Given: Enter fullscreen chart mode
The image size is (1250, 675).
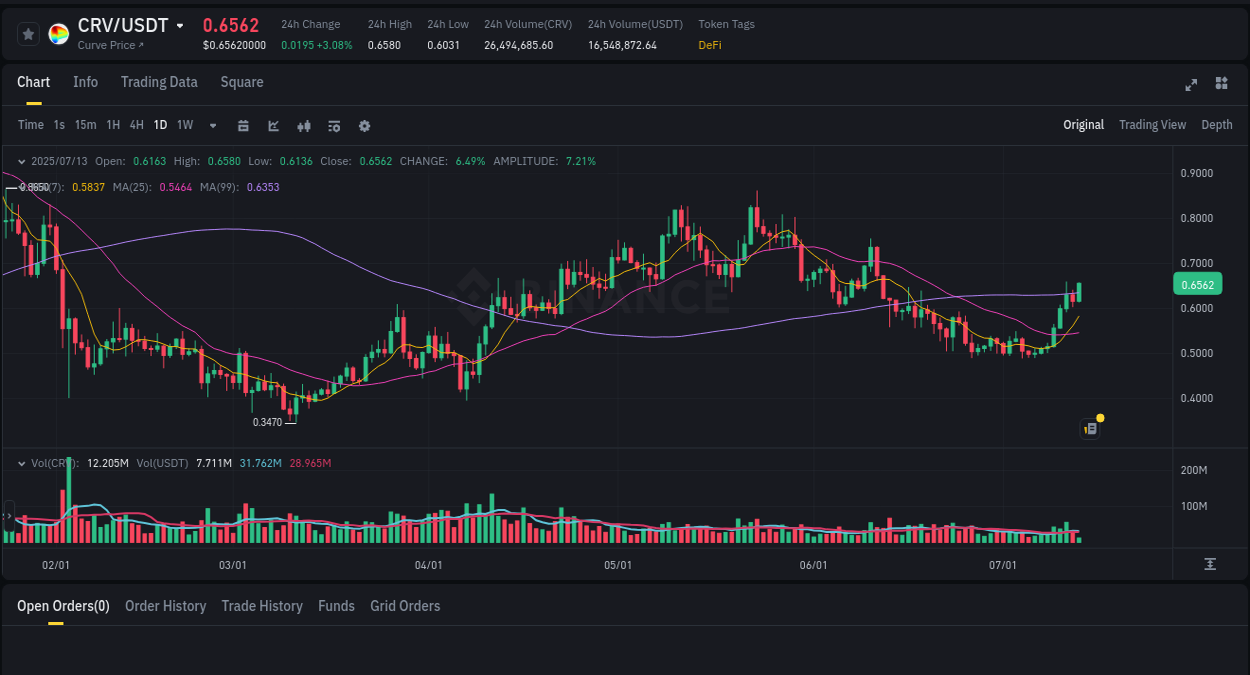Looking at the screenshot, I should click(1190, 85).
